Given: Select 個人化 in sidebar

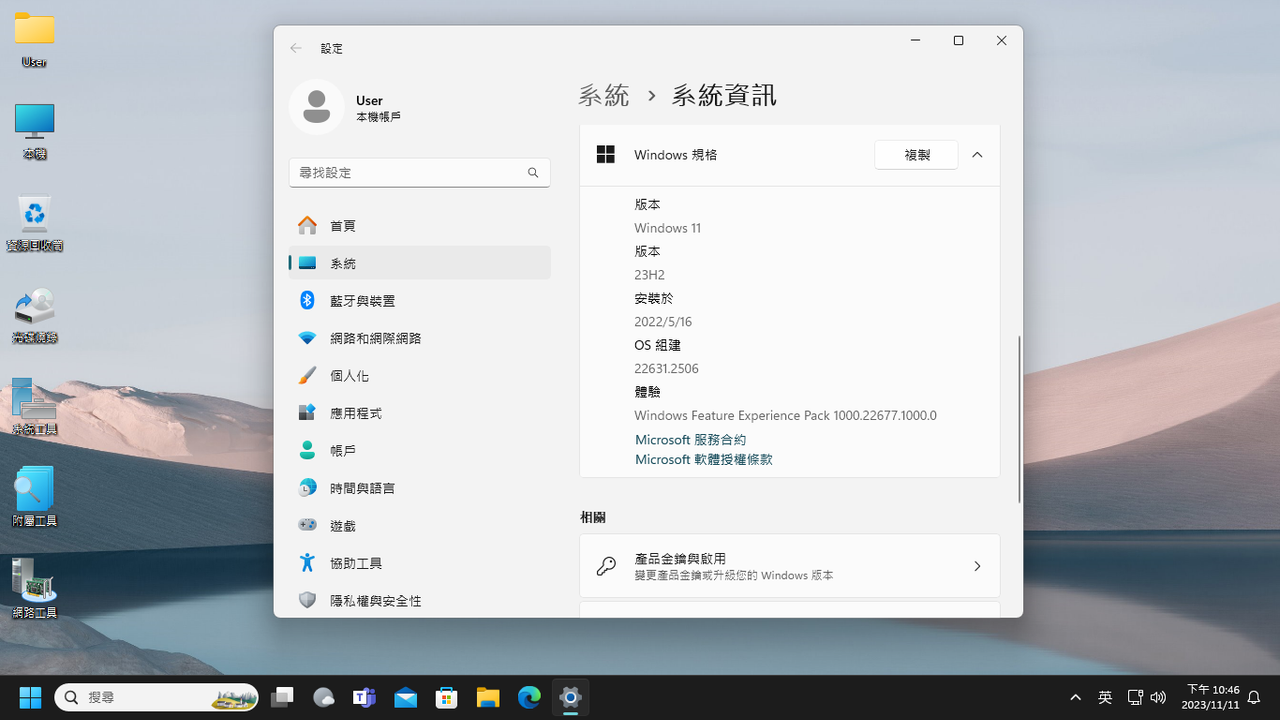Looking at the screenshot, I should pyautogui.click(x=420, y=376).
